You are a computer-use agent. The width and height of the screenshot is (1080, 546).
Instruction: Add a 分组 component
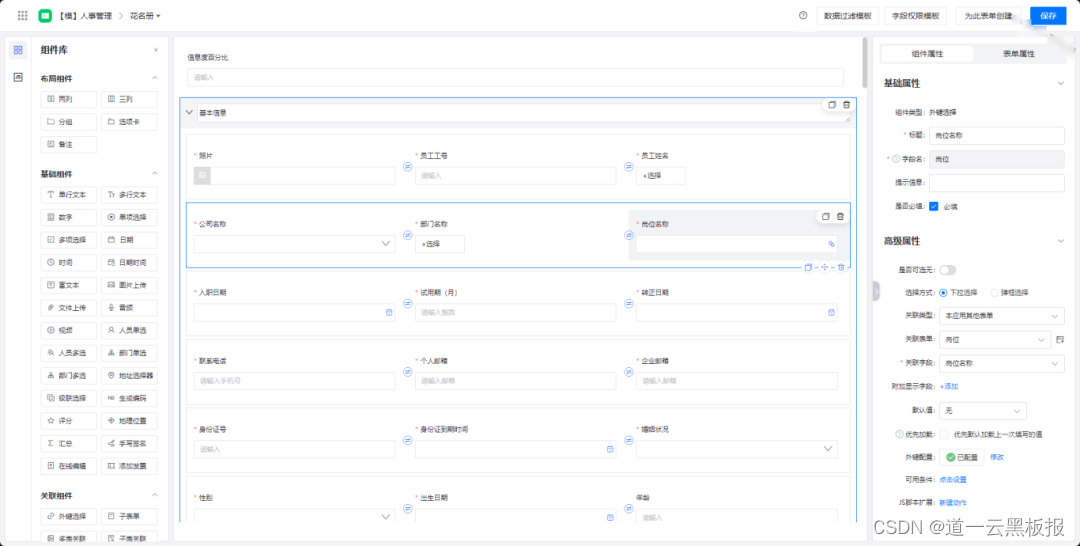tap(69, 122)
